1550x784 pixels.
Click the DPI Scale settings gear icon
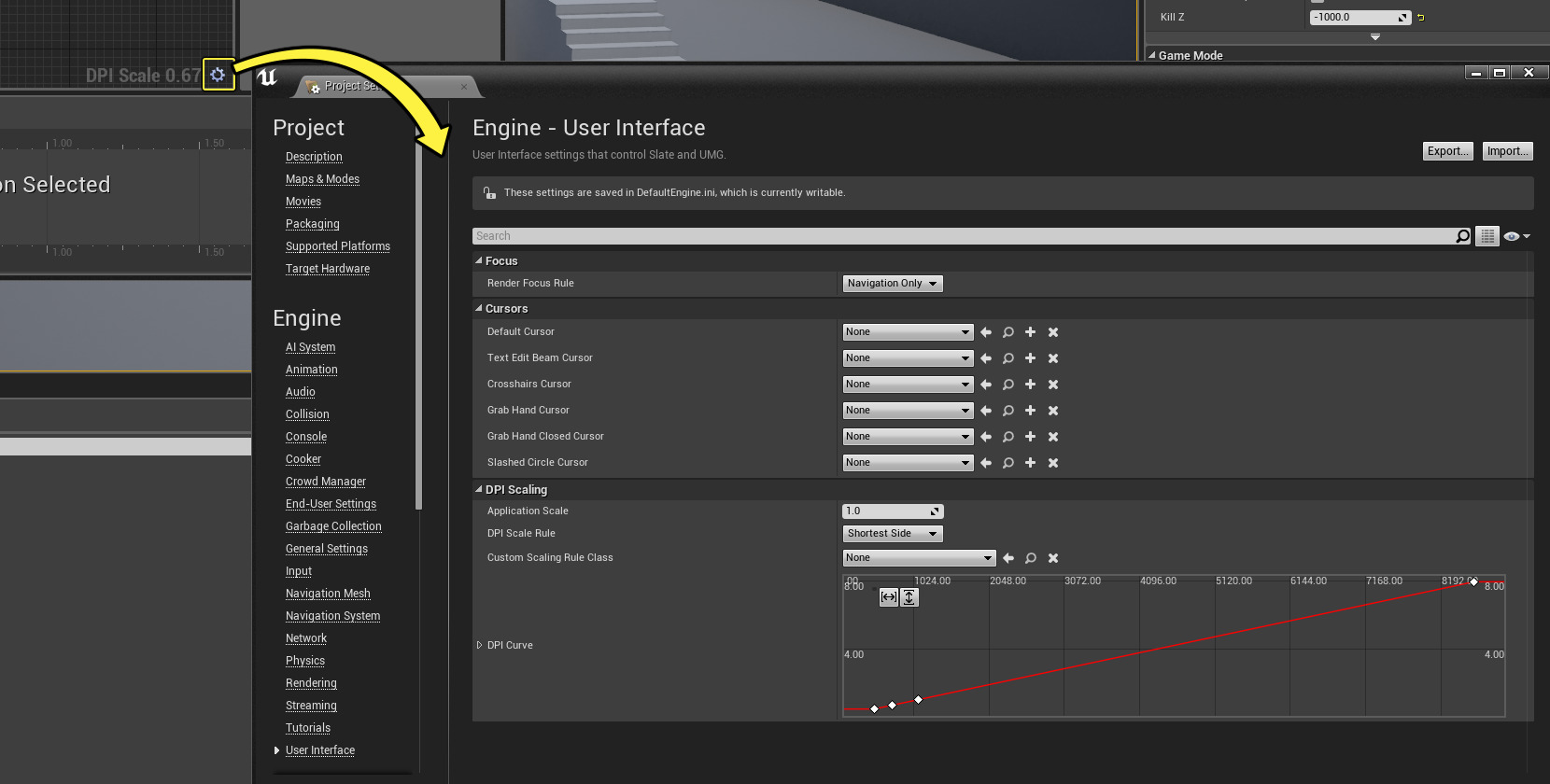218,75
